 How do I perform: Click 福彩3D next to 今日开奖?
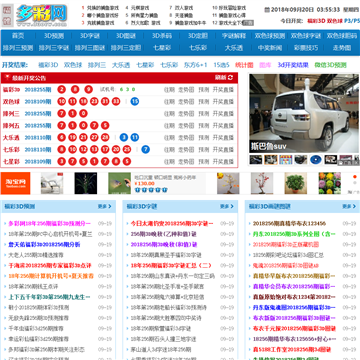click(316, 21)
